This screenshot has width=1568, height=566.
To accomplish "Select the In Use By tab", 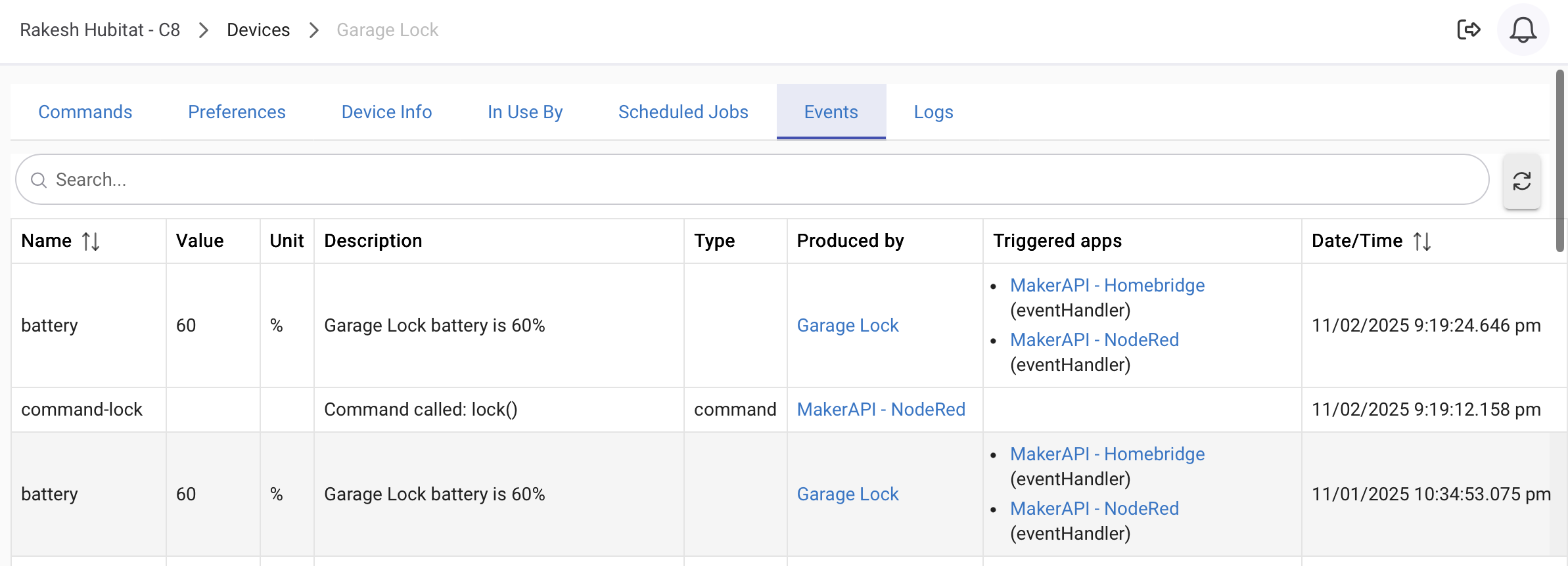I will (524, 112).
